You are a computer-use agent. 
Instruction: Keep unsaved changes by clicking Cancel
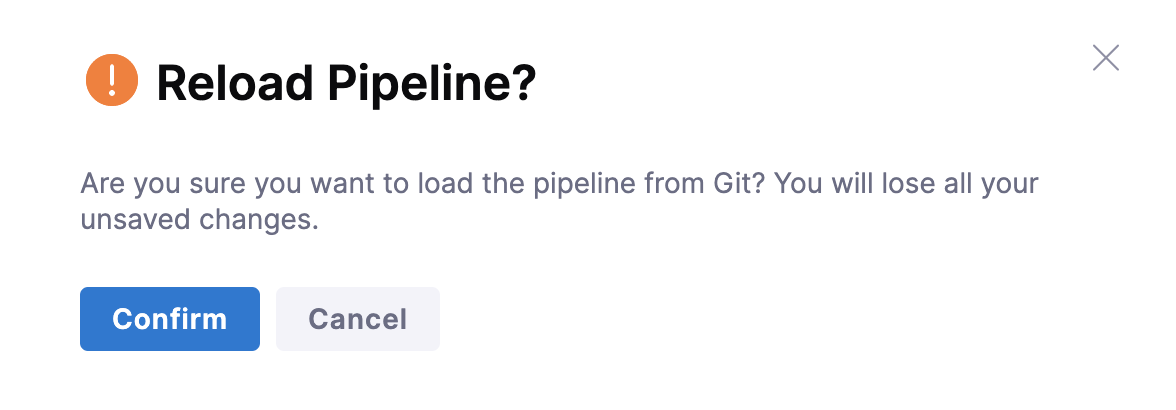pyautogui.click(x=357, y=319)
